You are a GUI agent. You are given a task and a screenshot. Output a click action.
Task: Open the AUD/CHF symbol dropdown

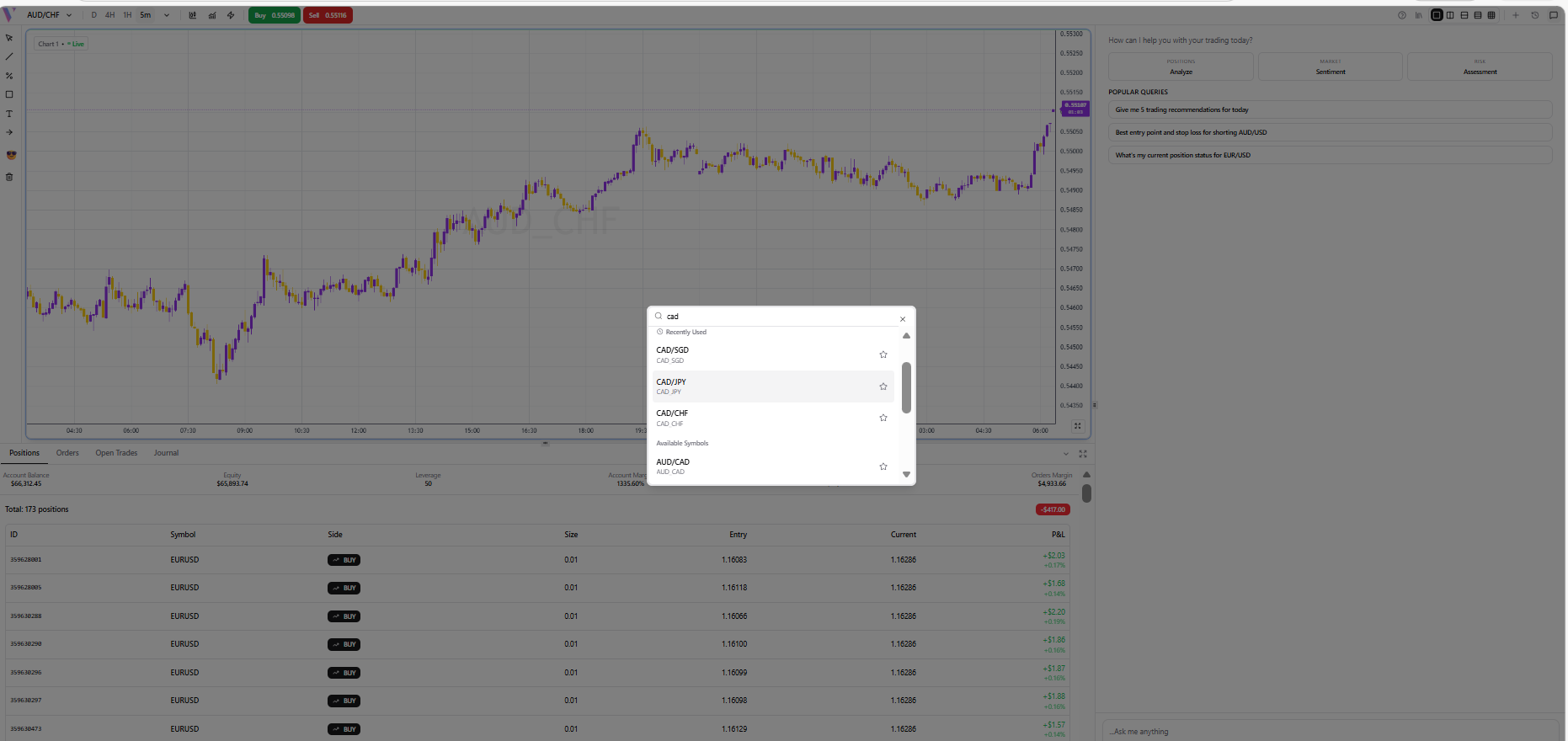click(49, 15)
